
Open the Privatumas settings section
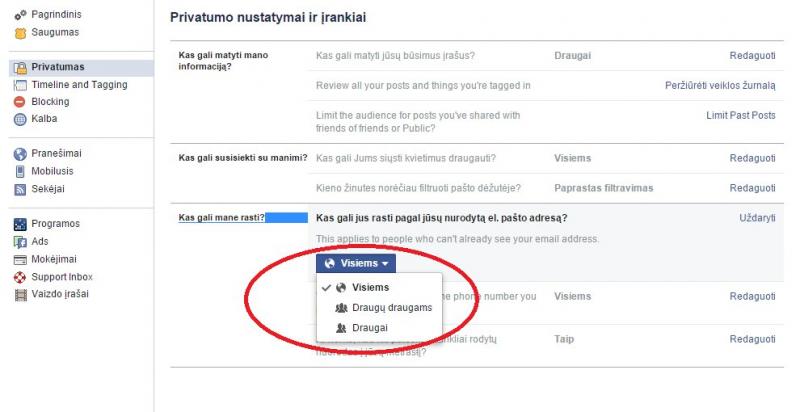point(58,67)
